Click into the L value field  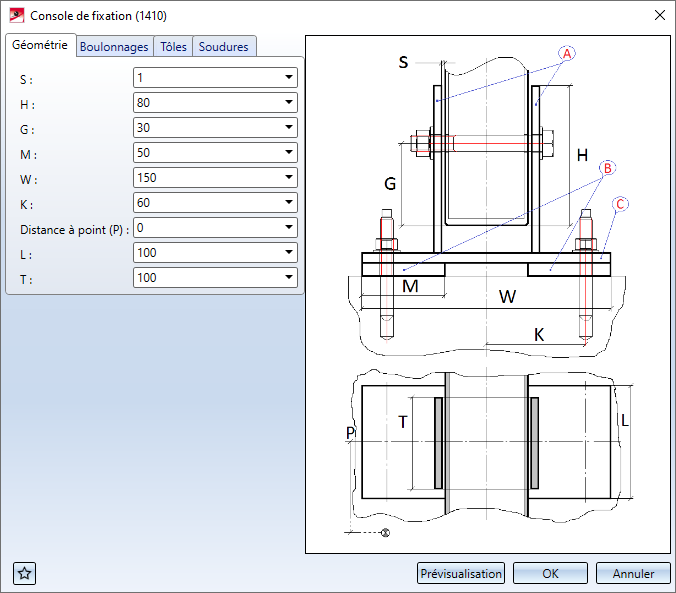pos(205,252)
